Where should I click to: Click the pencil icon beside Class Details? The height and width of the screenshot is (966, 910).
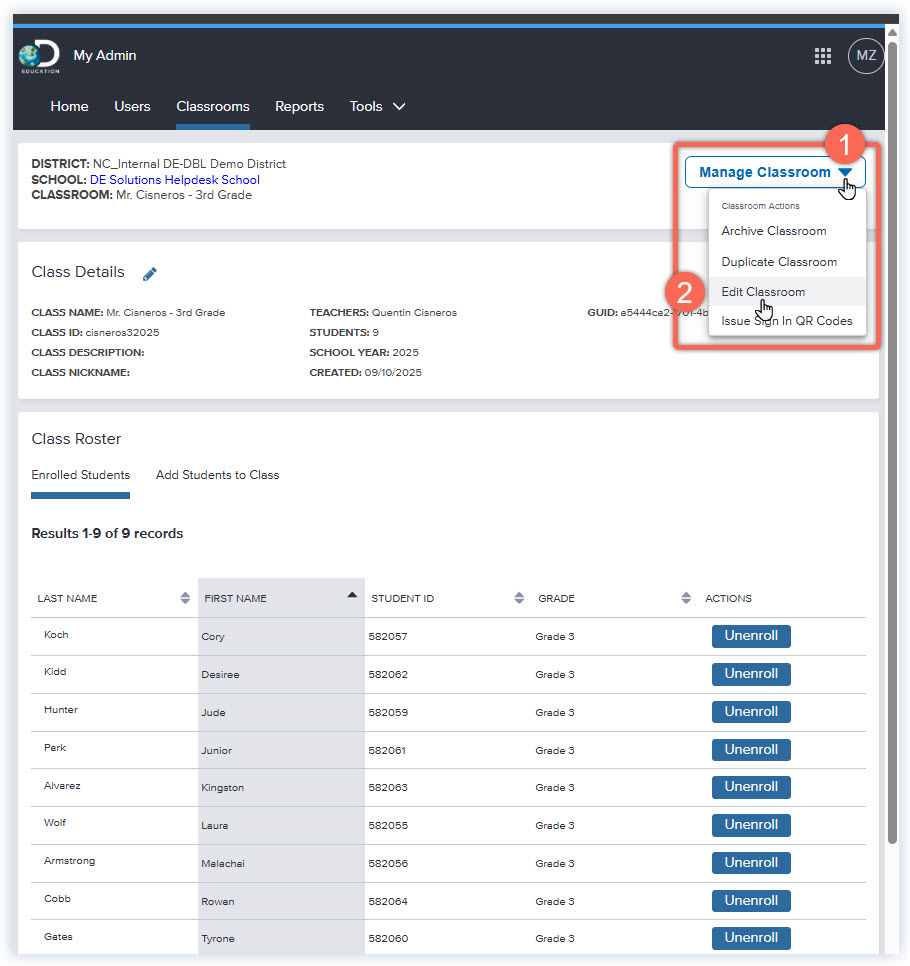[150, 273]
